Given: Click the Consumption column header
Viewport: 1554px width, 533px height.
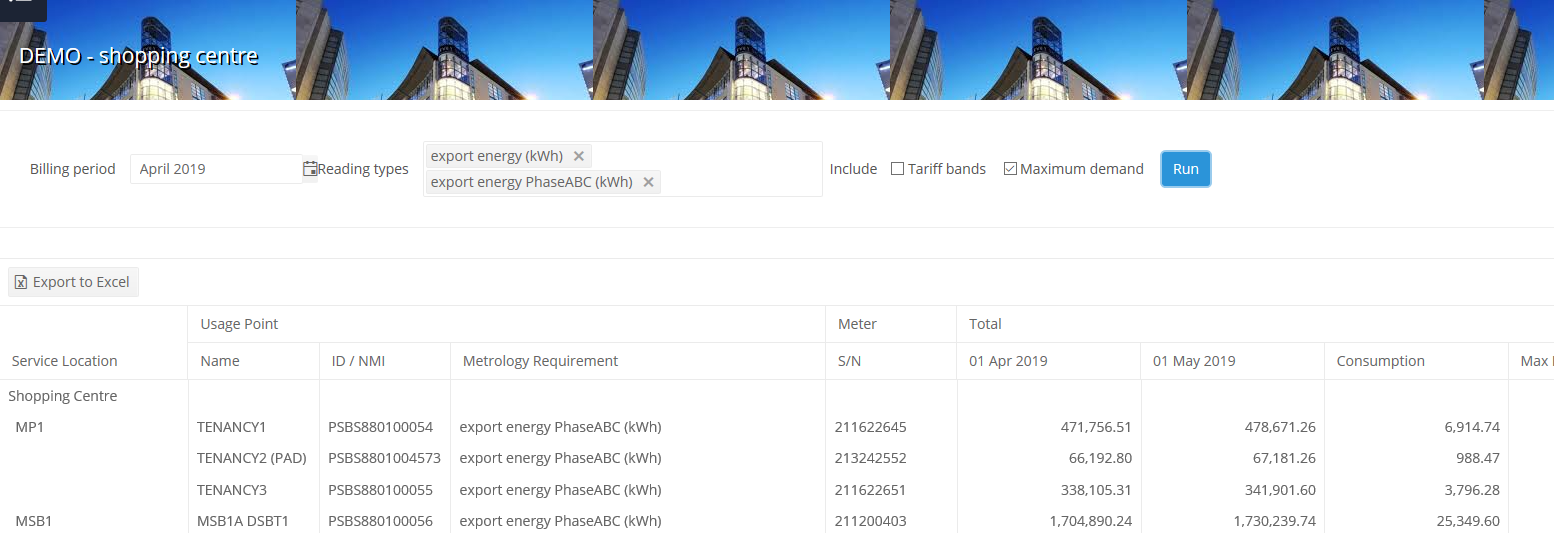Looking at the screenshot, I should click(x=1380, y=361).
